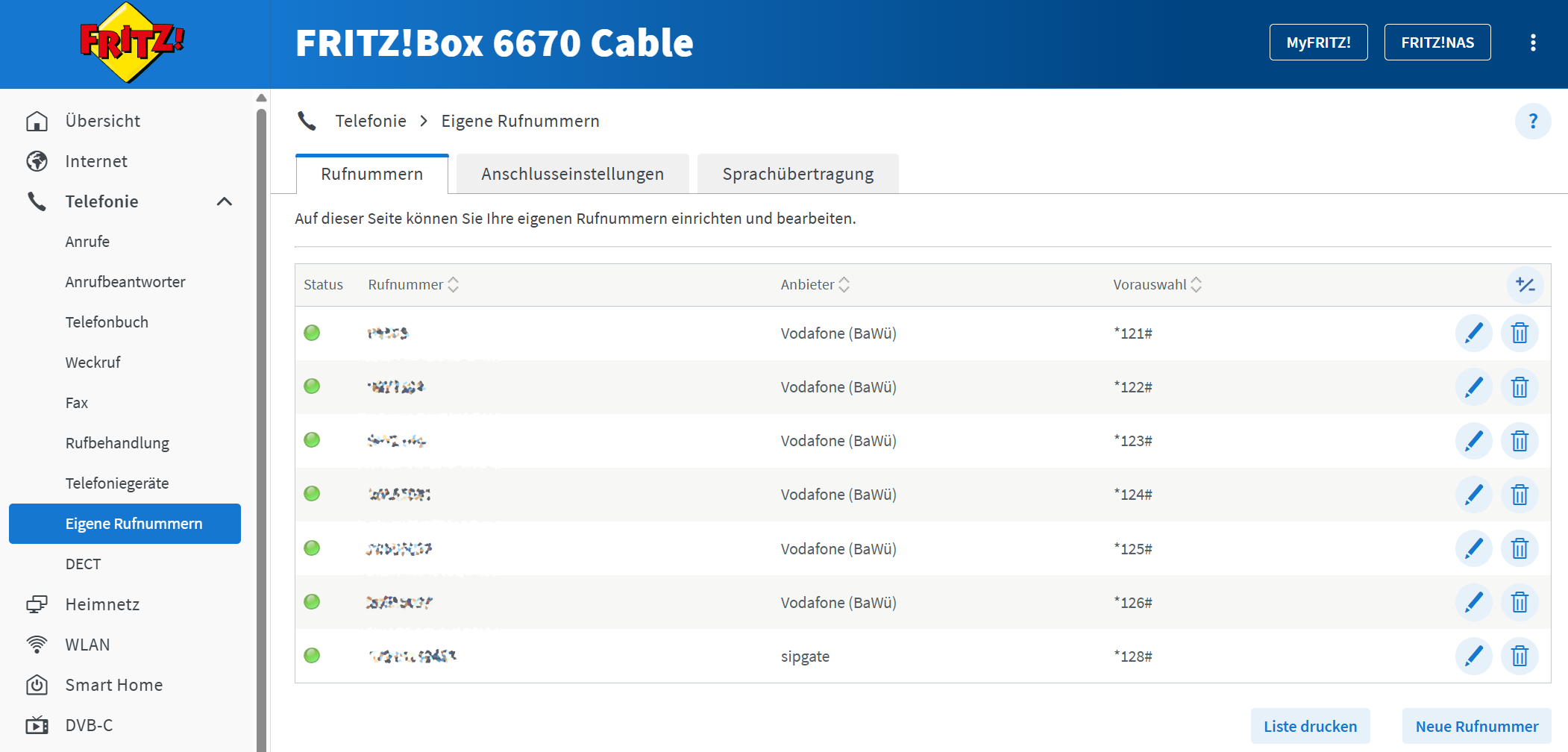Switch to Anschlusseinstellungen tab
Screen dimensions: 1568x752
tap(572, 174)
